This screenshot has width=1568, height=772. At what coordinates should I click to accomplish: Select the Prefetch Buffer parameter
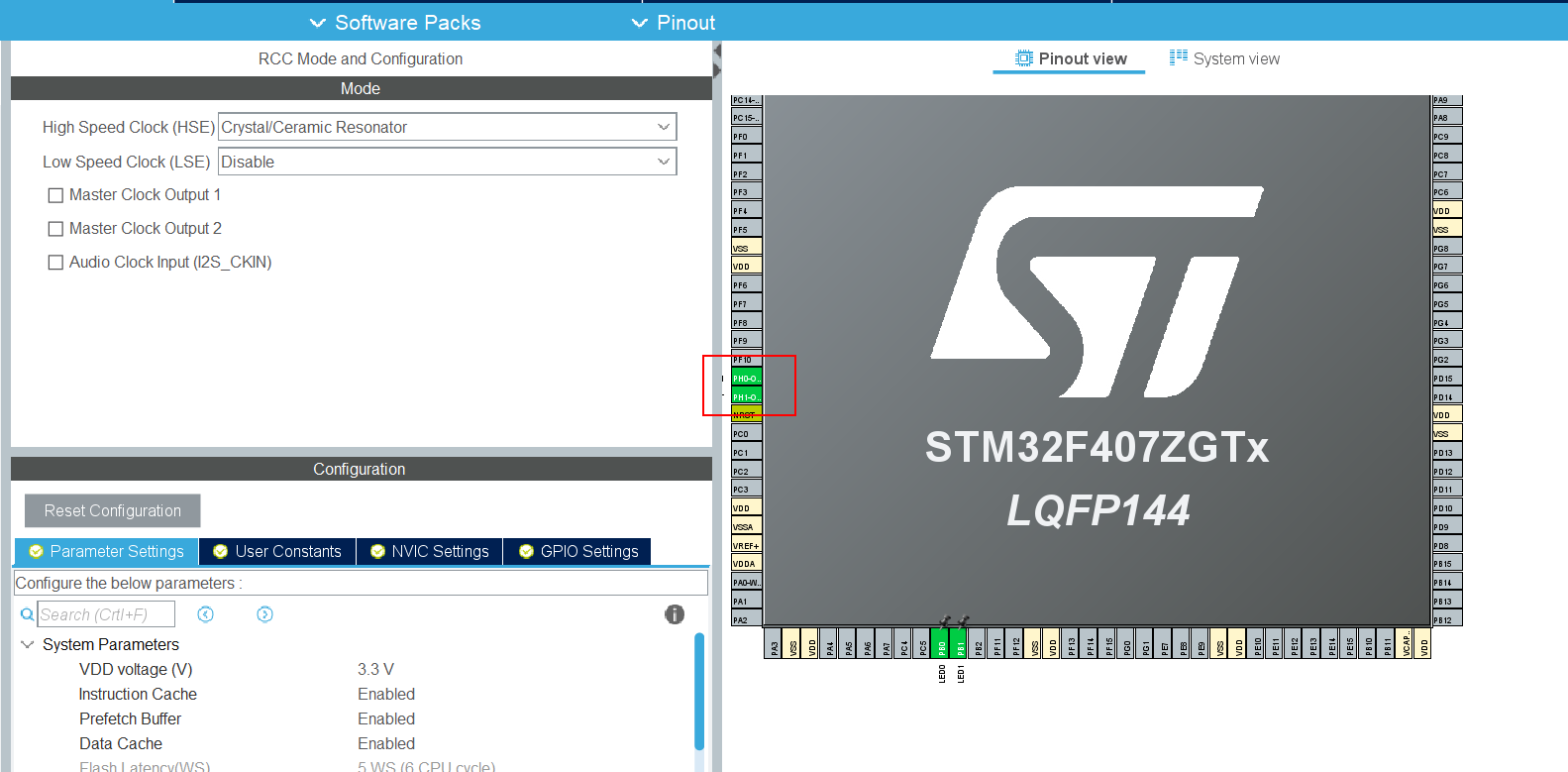point(130,718)
